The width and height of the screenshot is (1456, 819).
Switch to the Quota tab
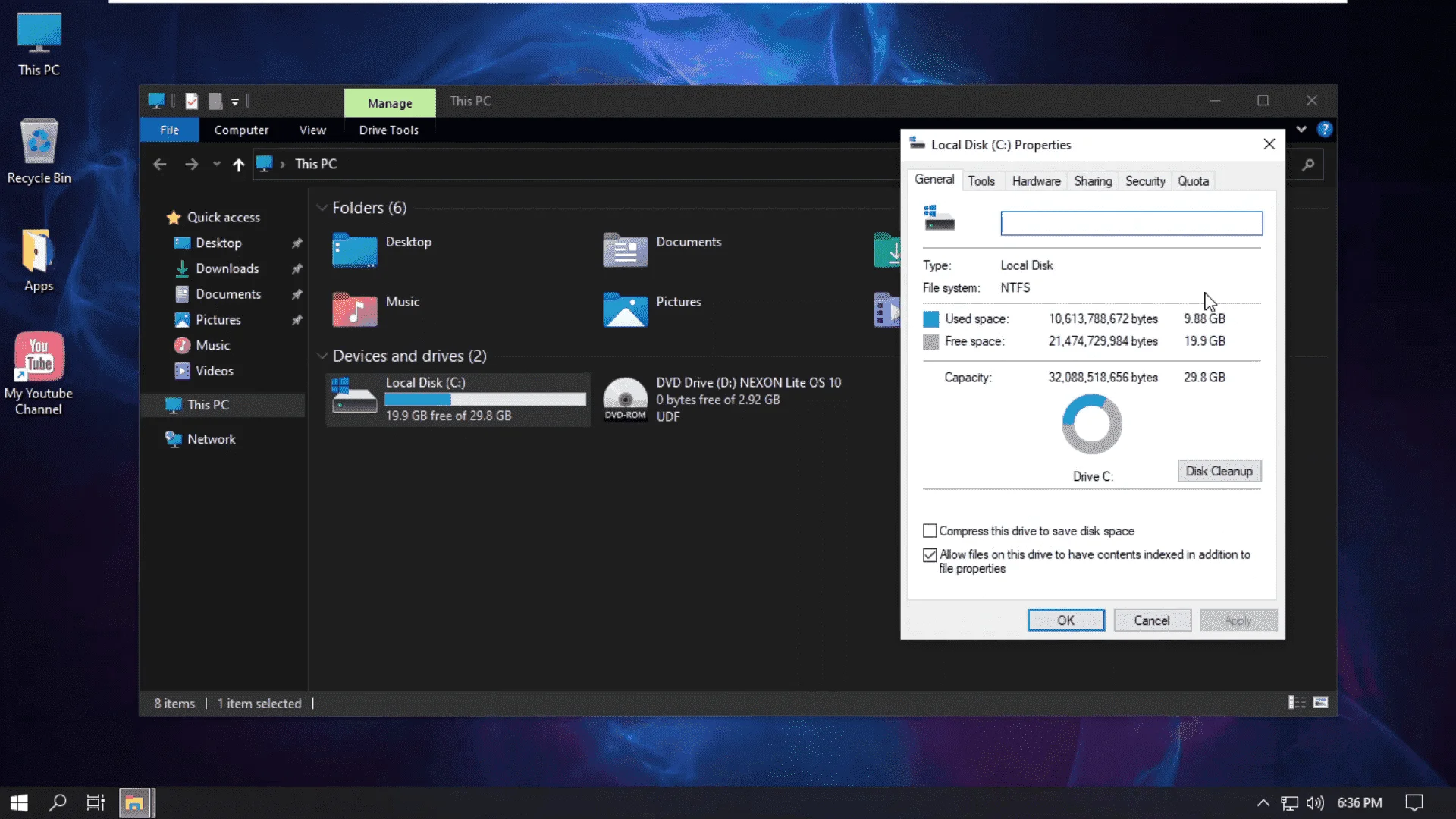(x=1193, y=181)
